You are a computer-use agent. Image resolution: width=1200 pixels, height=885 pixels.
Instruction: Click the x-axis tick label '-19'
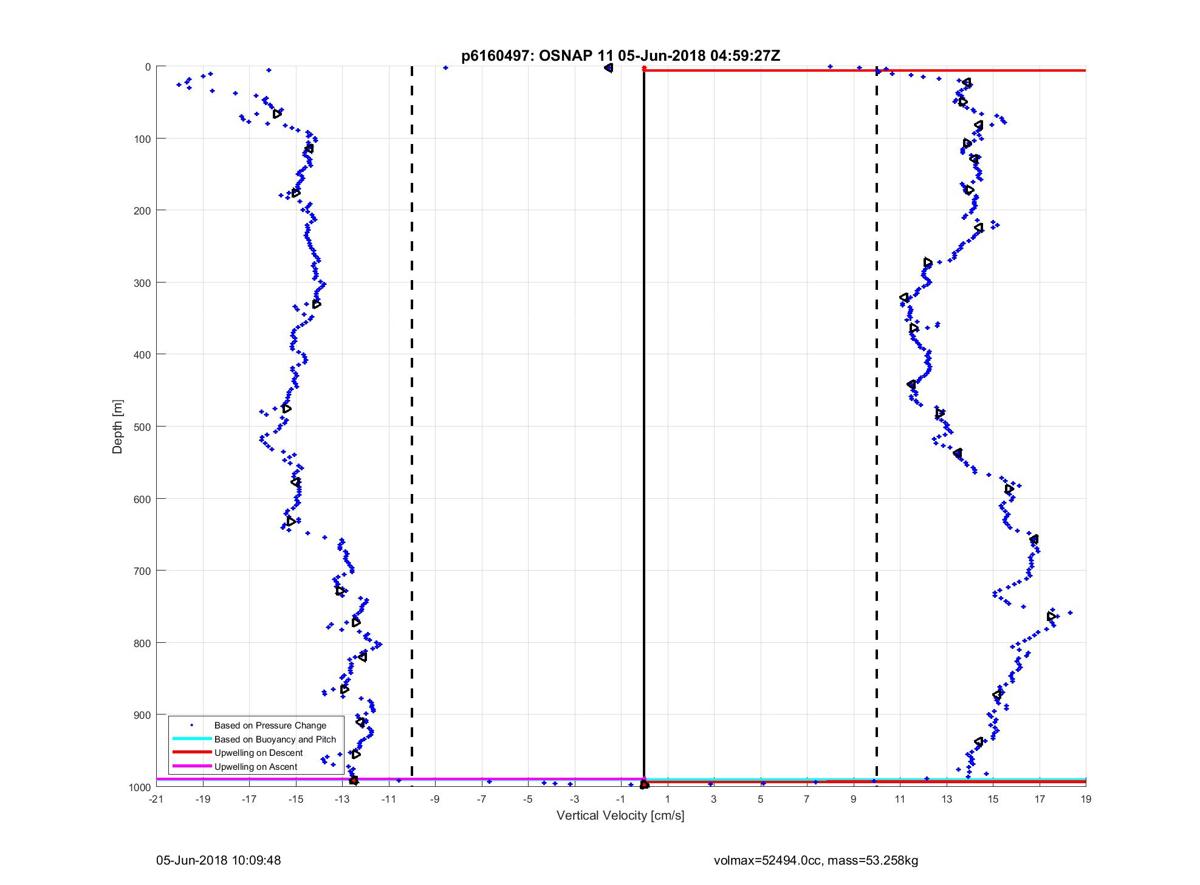point(202,800)
